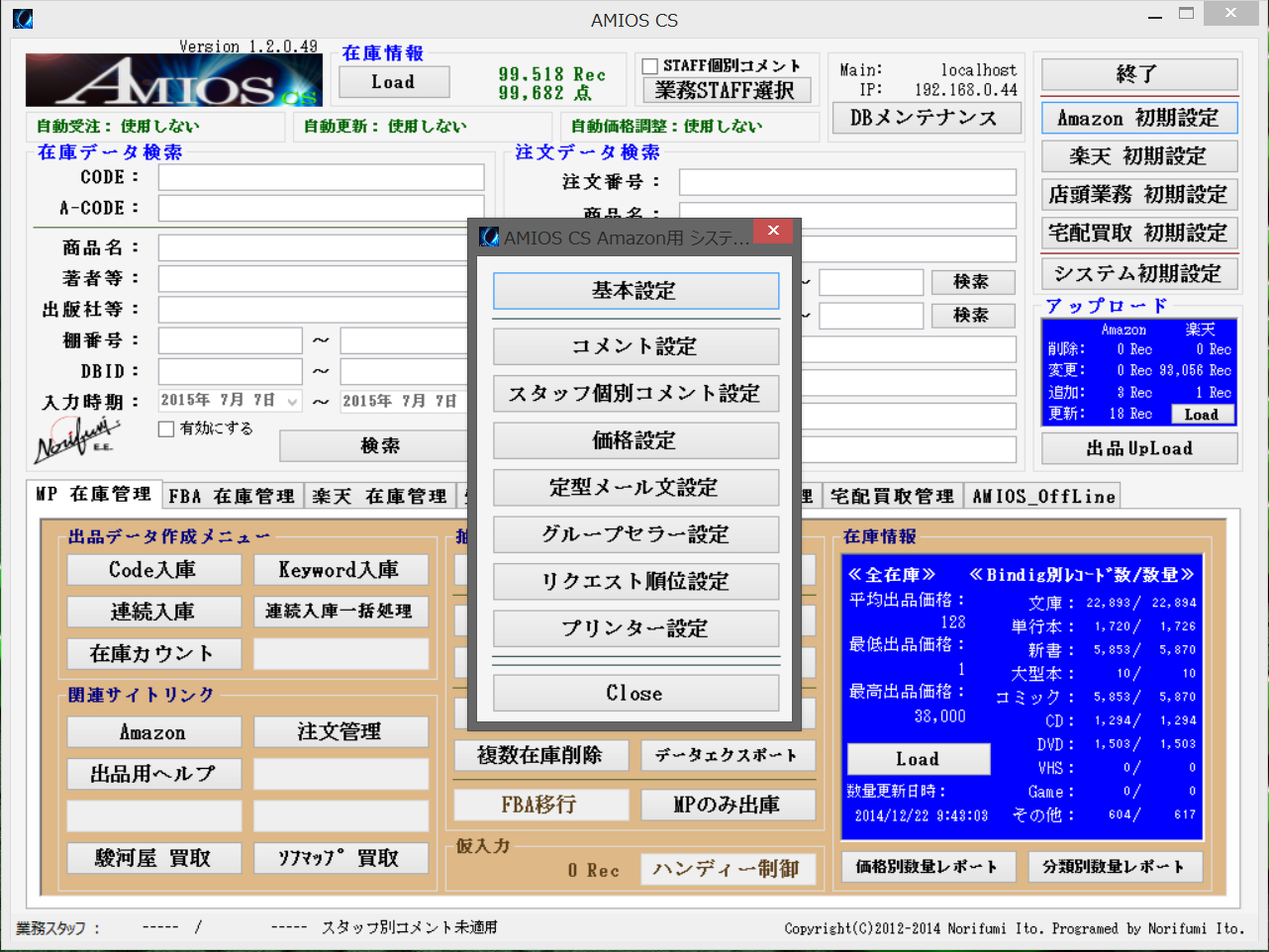This screenshot has width=1269, height=952.
Task: Click 在庫カウント button
Action: [x=153, y=653]
